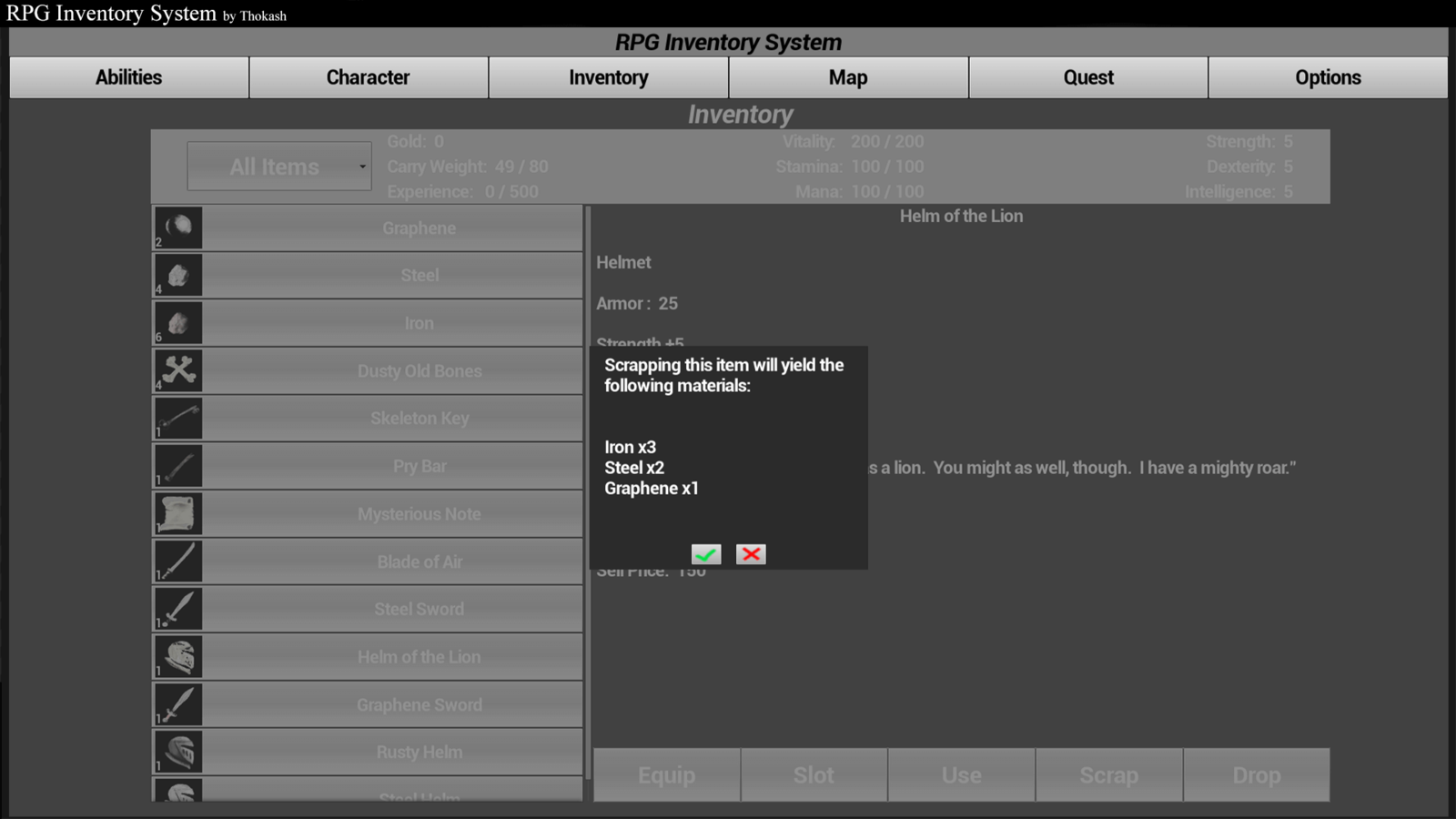
Task: Click the Skeleton Key item icon
Action: tap(177, 417)
